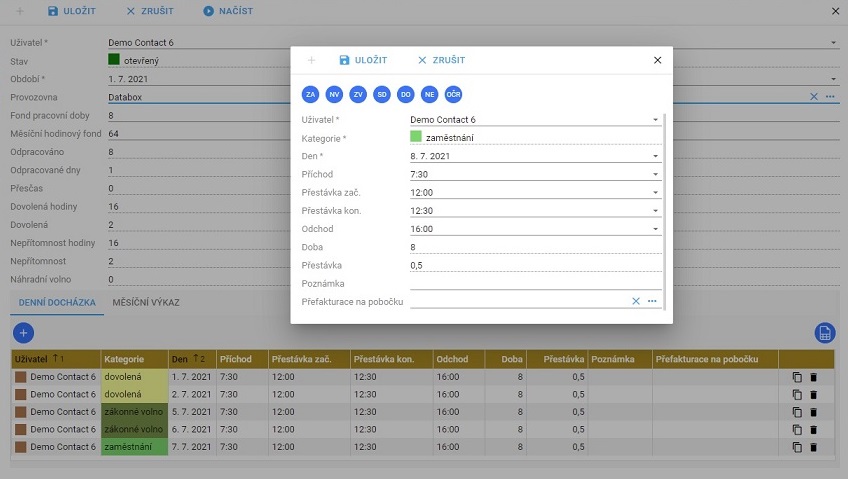Select the Denní docházka tab
Viewport: 848px width, 479px height.
click(x=56, y=302)
